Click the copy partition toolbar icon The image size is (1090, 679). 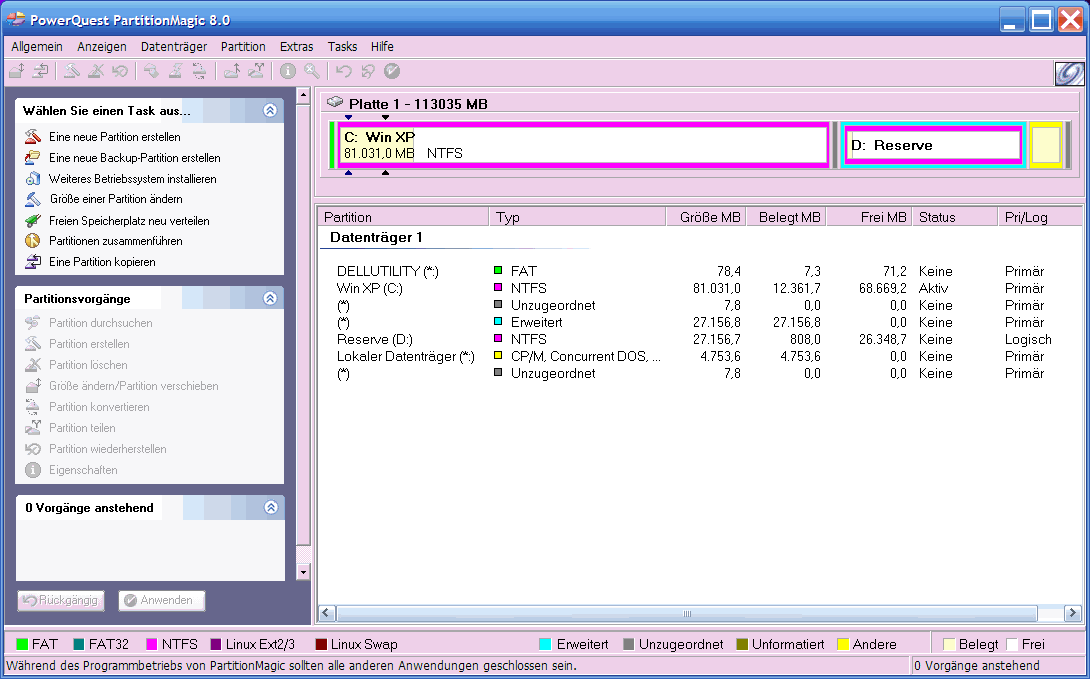coord(40,71)
